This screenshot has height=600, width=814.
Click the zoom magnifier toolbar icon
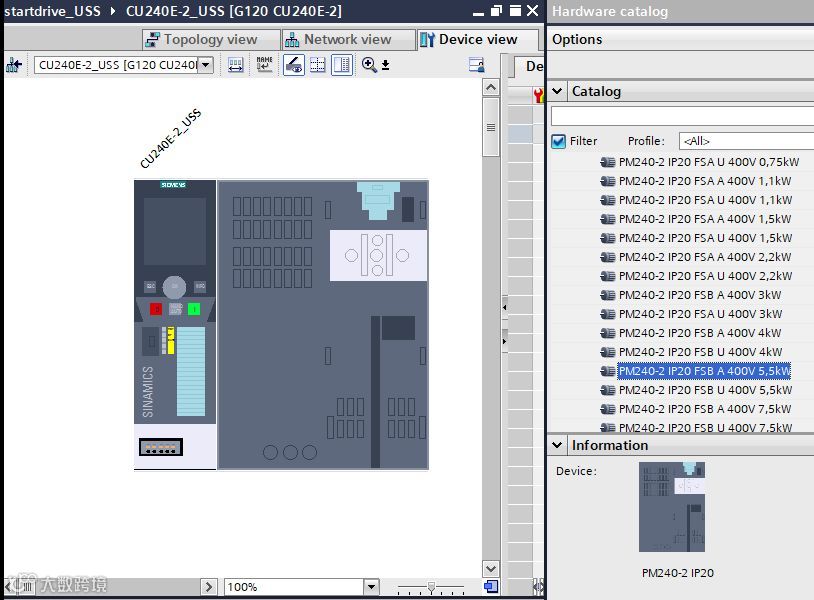click(x=369, y=65)
